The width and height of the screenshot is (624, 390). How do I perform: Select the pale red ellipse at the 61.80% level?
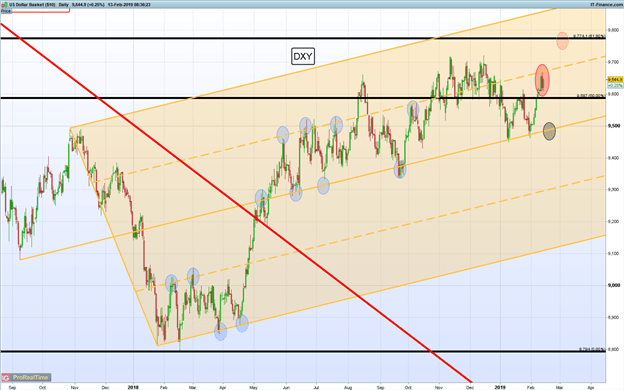(x=562, y=40)
